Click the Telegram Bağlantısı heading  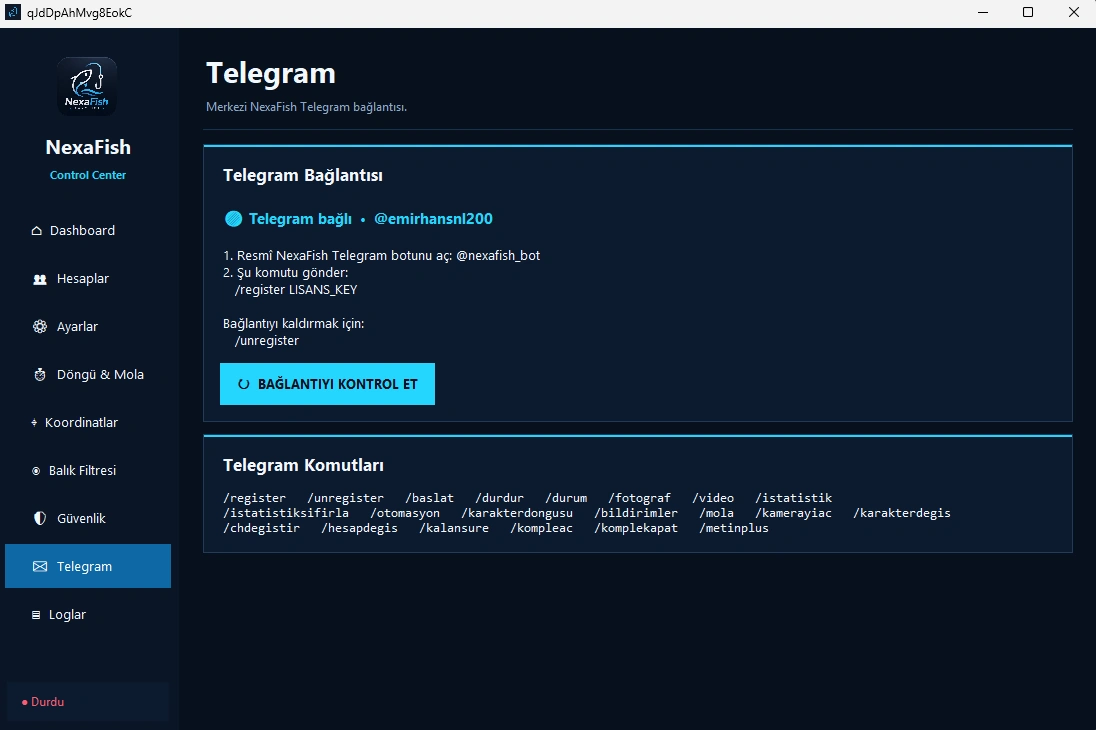click(303, 176)
